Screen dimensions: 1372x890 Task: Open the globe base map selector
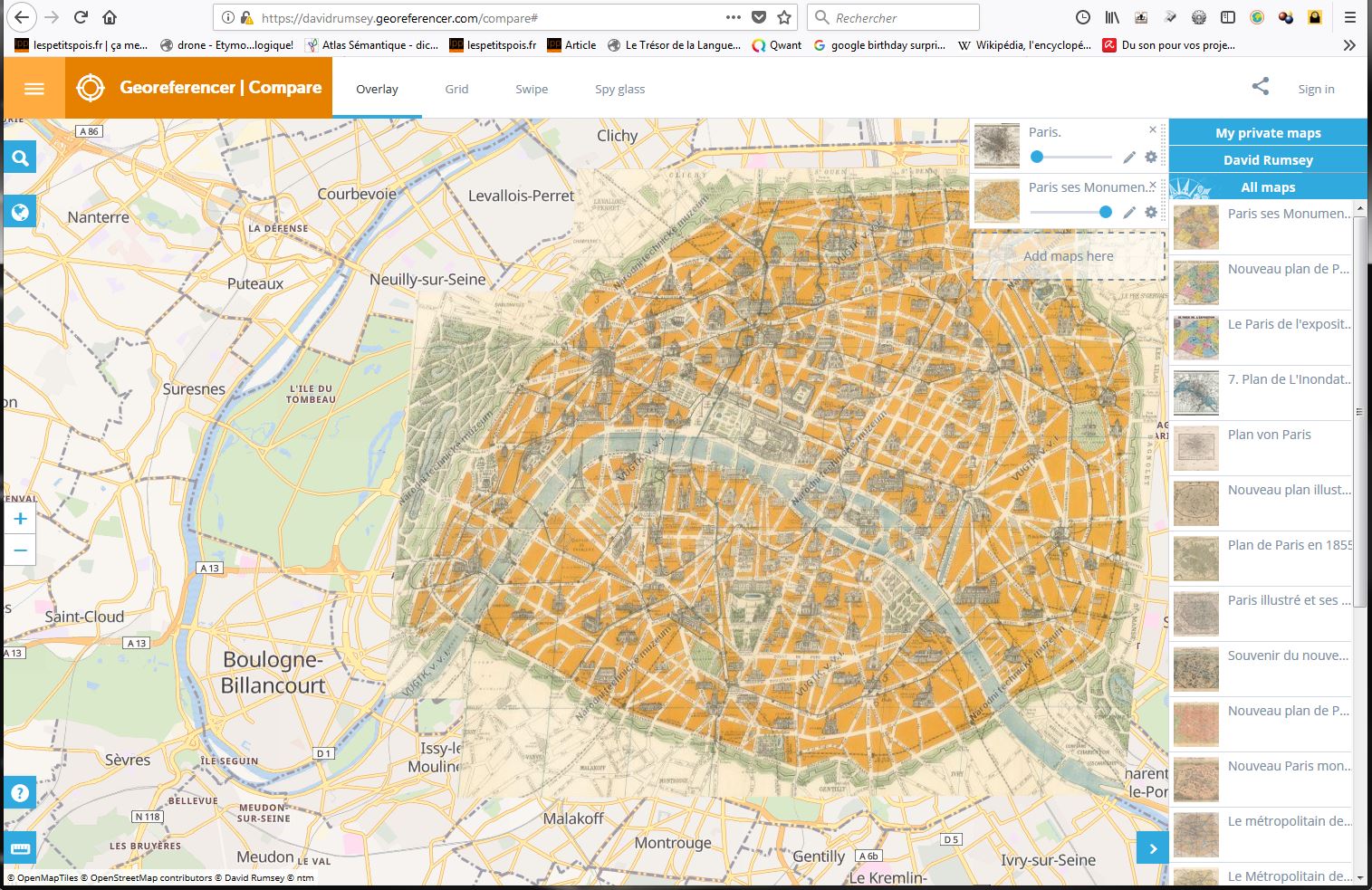click(x=20, y=213)
